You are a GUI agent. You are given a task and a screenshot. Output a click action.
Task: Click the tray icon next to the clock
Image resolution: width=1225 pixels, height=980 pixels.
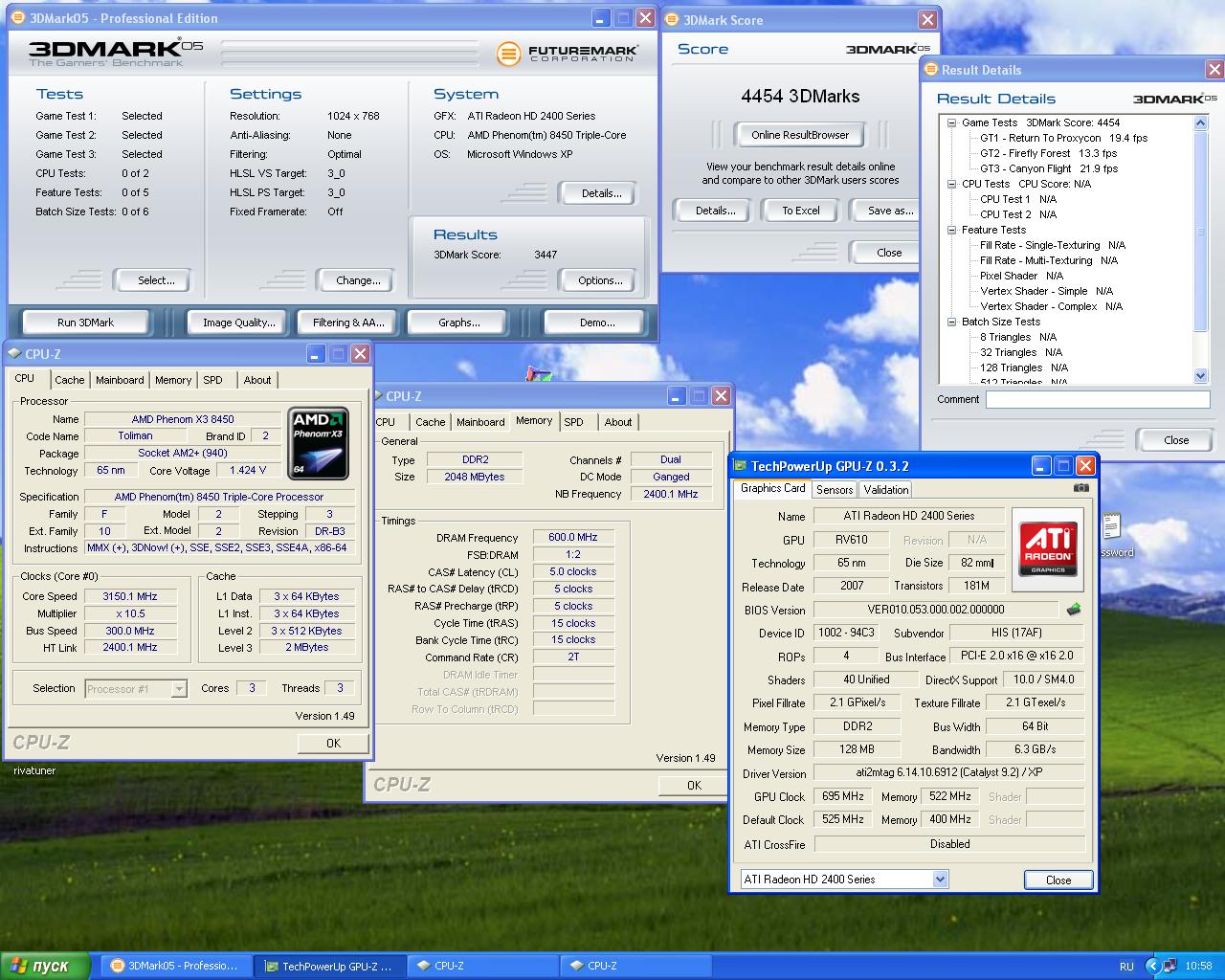tap(1170, 966)
